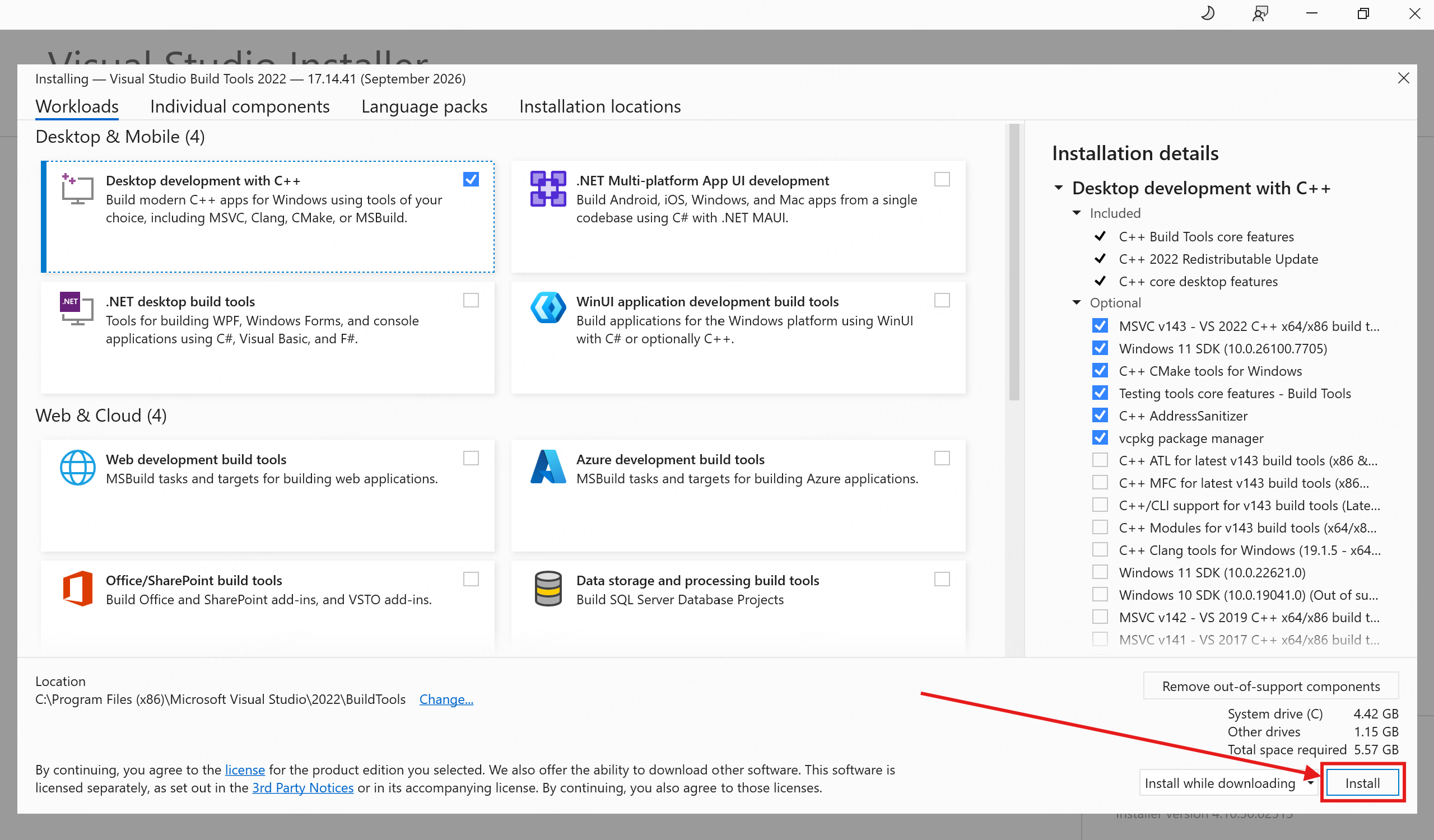Image resolution: width=1434 pixels, height=840 pixels.
Task: Click the Desktop development with C++ workload icon
Action: pos(77,189)
